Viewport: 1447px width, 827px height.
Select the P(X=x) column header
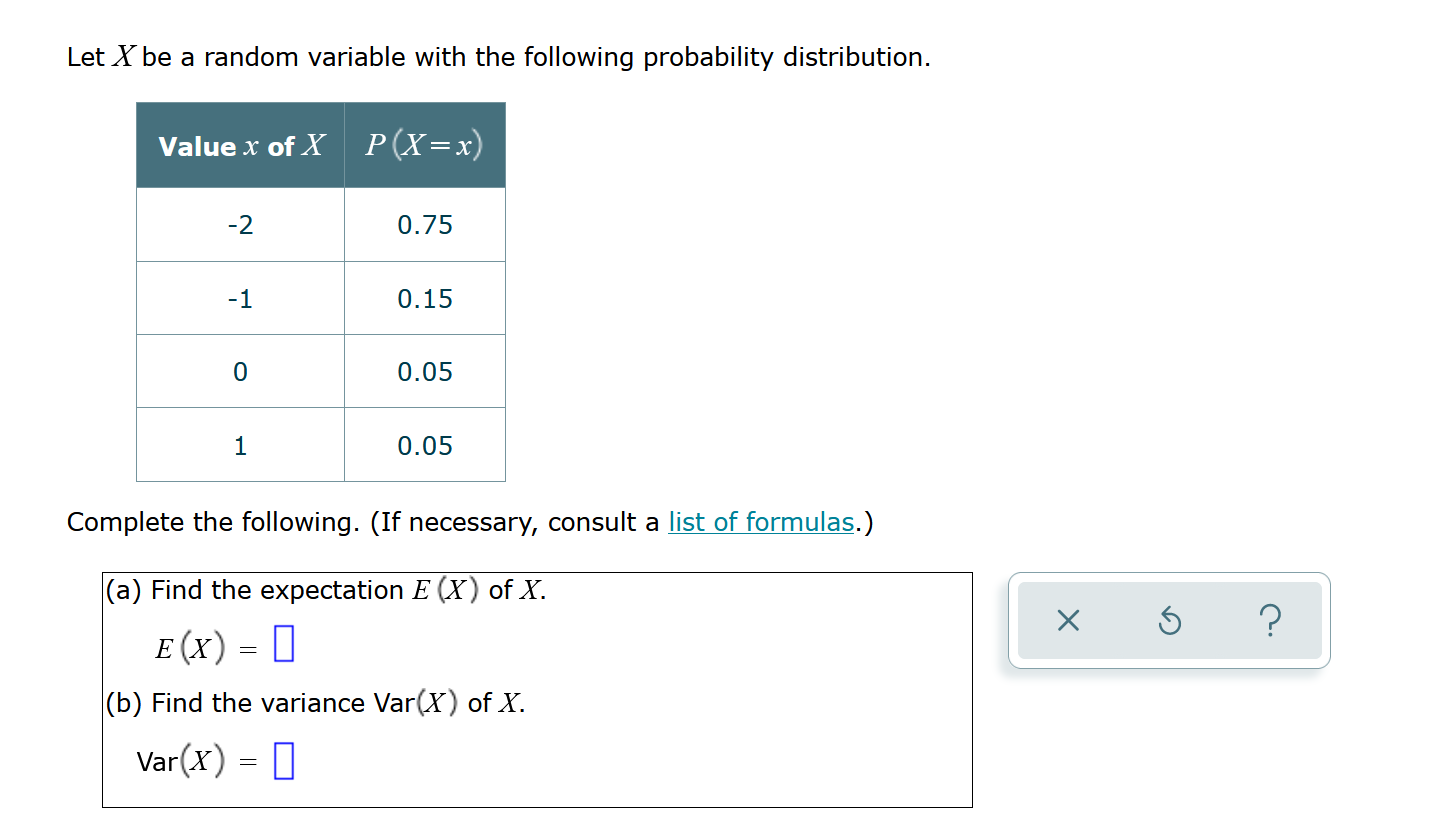425,145
